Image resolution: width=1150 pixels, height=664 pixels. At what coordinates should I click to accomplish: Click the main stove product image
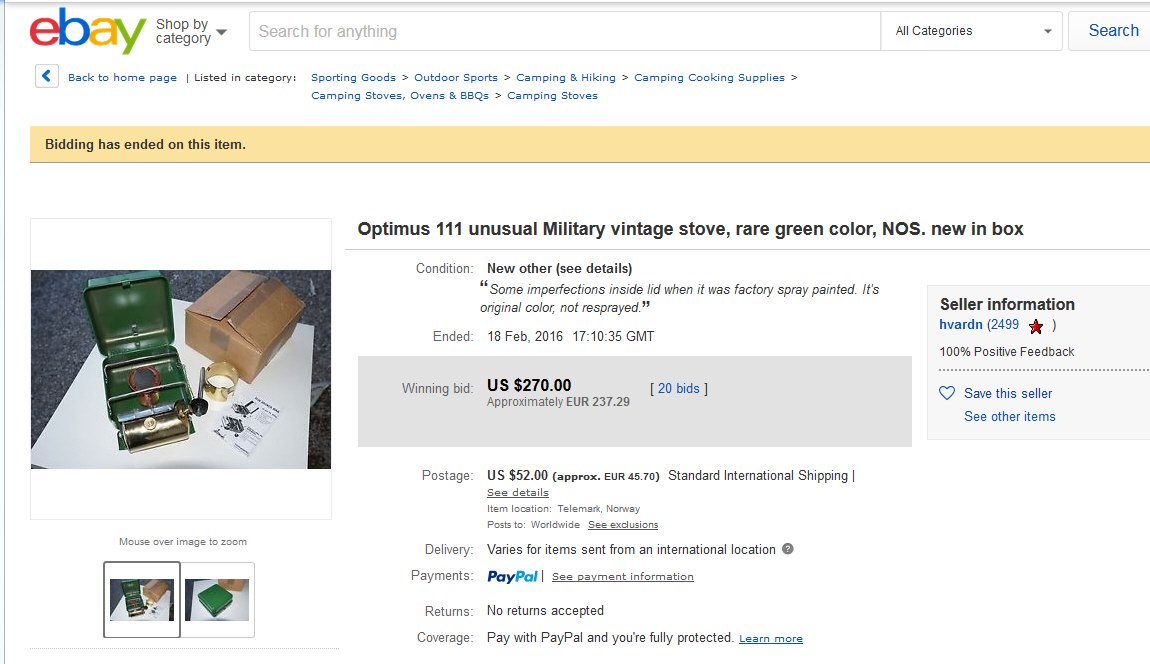181,369
